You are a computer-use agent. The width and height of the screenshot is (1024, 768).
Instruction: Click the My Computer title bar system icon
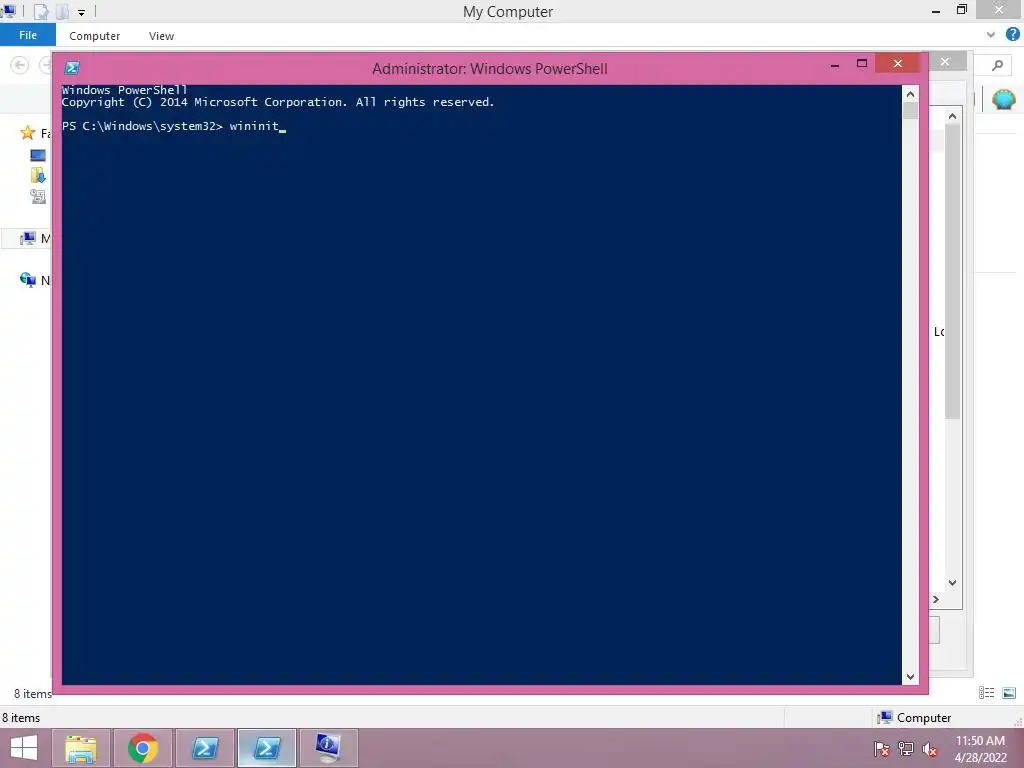(x=8, y=10)
